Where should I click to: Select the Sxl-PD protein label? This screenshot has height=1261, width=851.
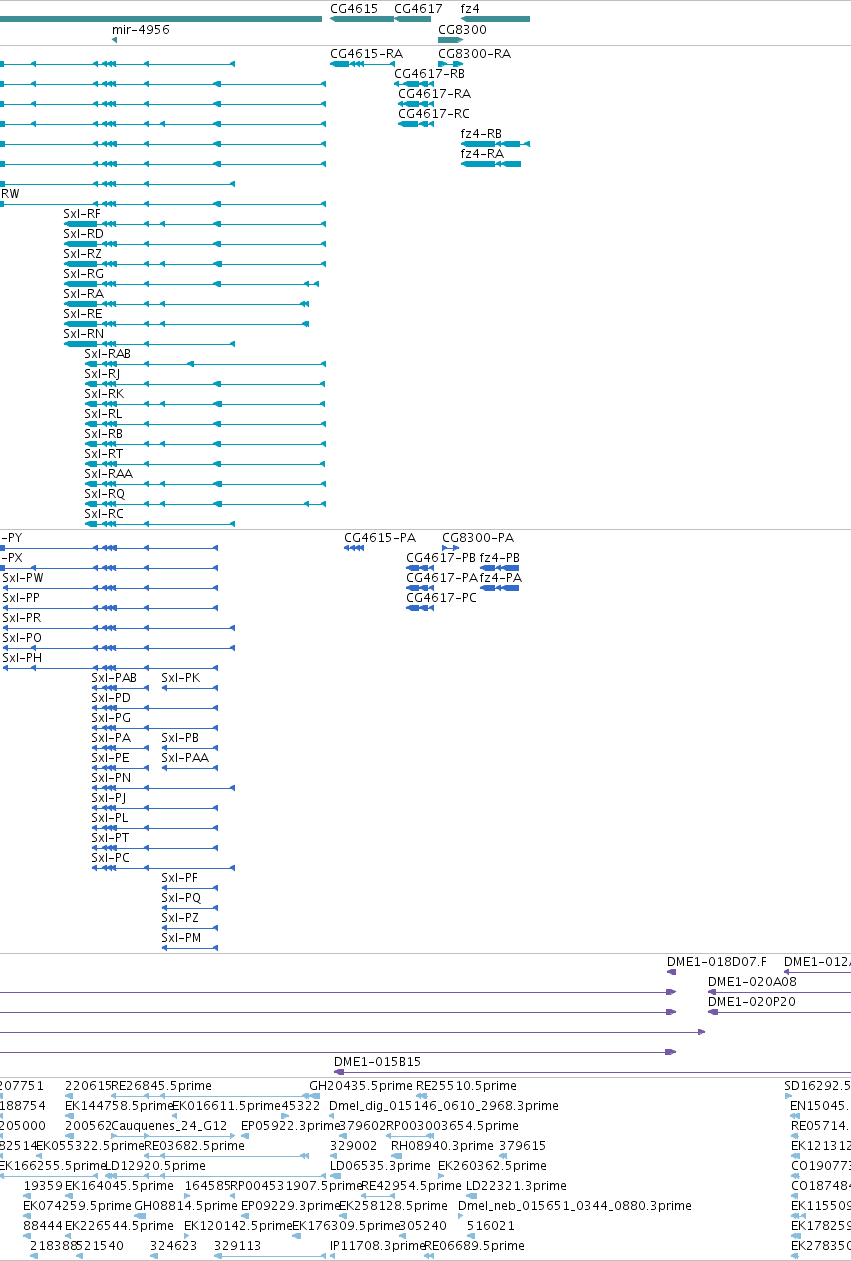point(111,698)
